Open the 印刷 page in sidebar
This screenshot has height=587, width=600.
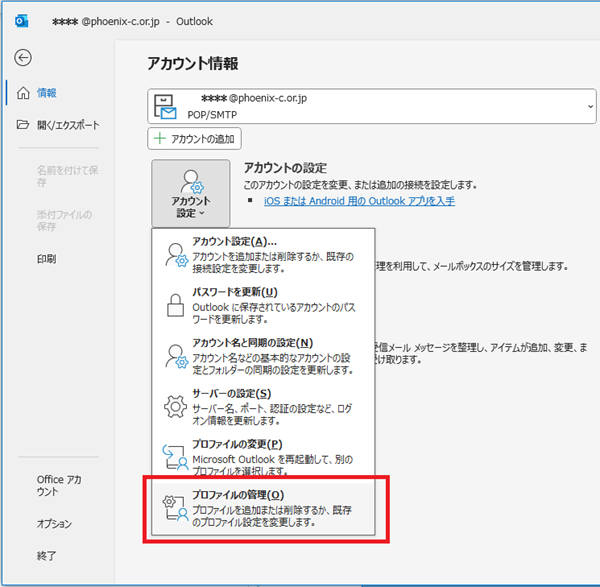pos(47,258)
